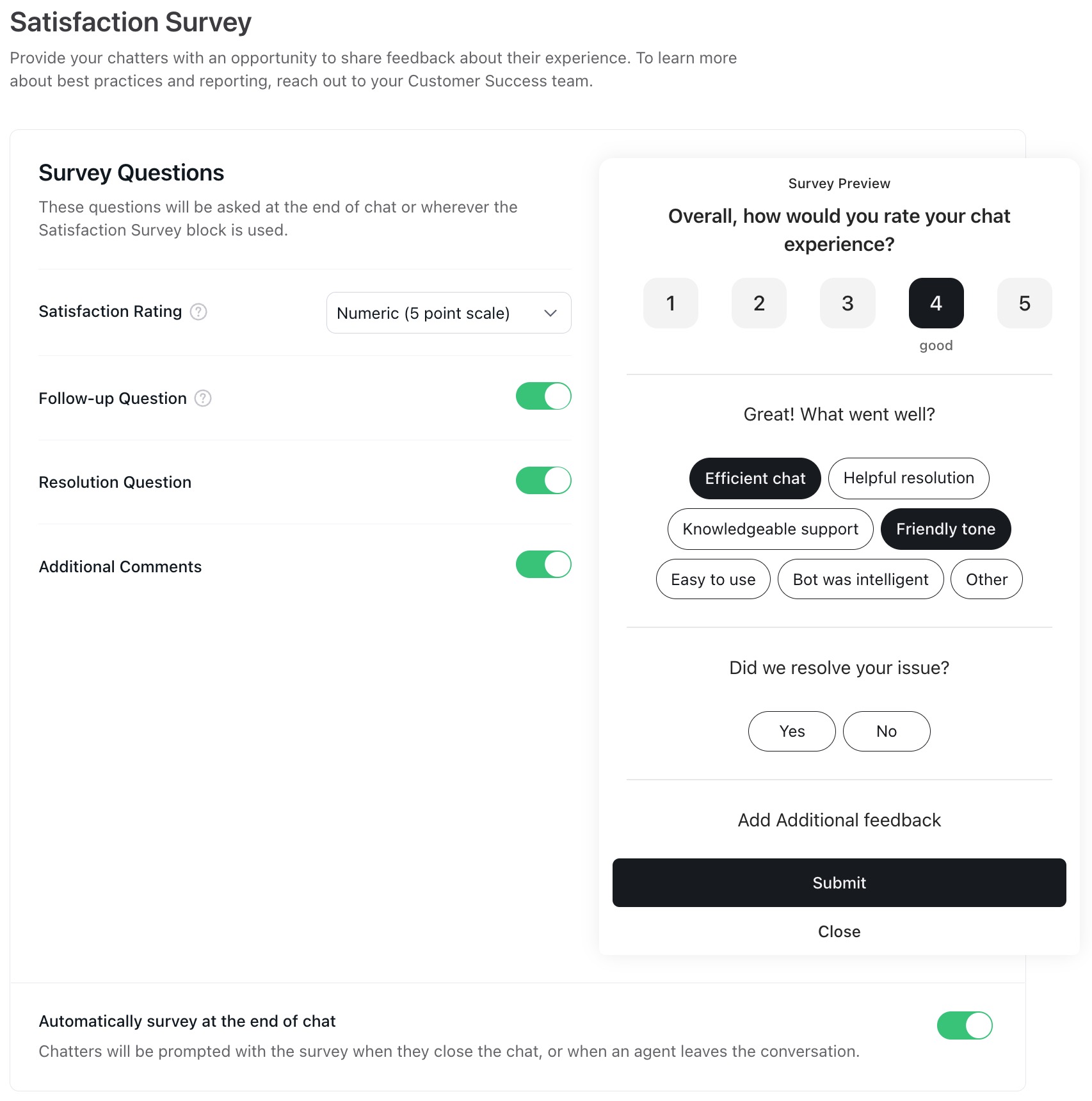Click help icon next to Satisfaction Rating
The width and height of the screenshot is (1092, 1101).
pos(198,312)
